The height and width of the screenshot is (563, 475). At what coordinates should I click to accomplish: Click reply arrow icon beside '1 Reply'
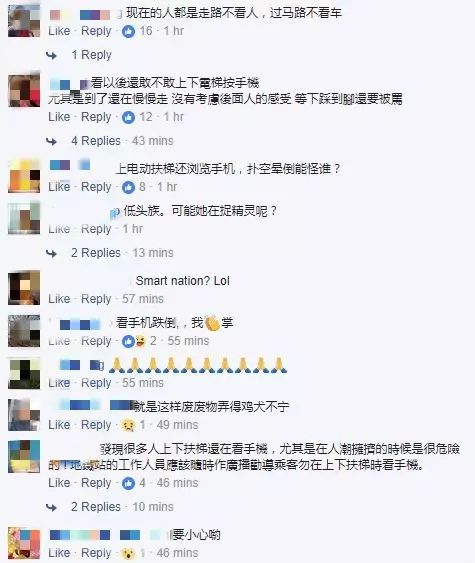tap(52, 55)
